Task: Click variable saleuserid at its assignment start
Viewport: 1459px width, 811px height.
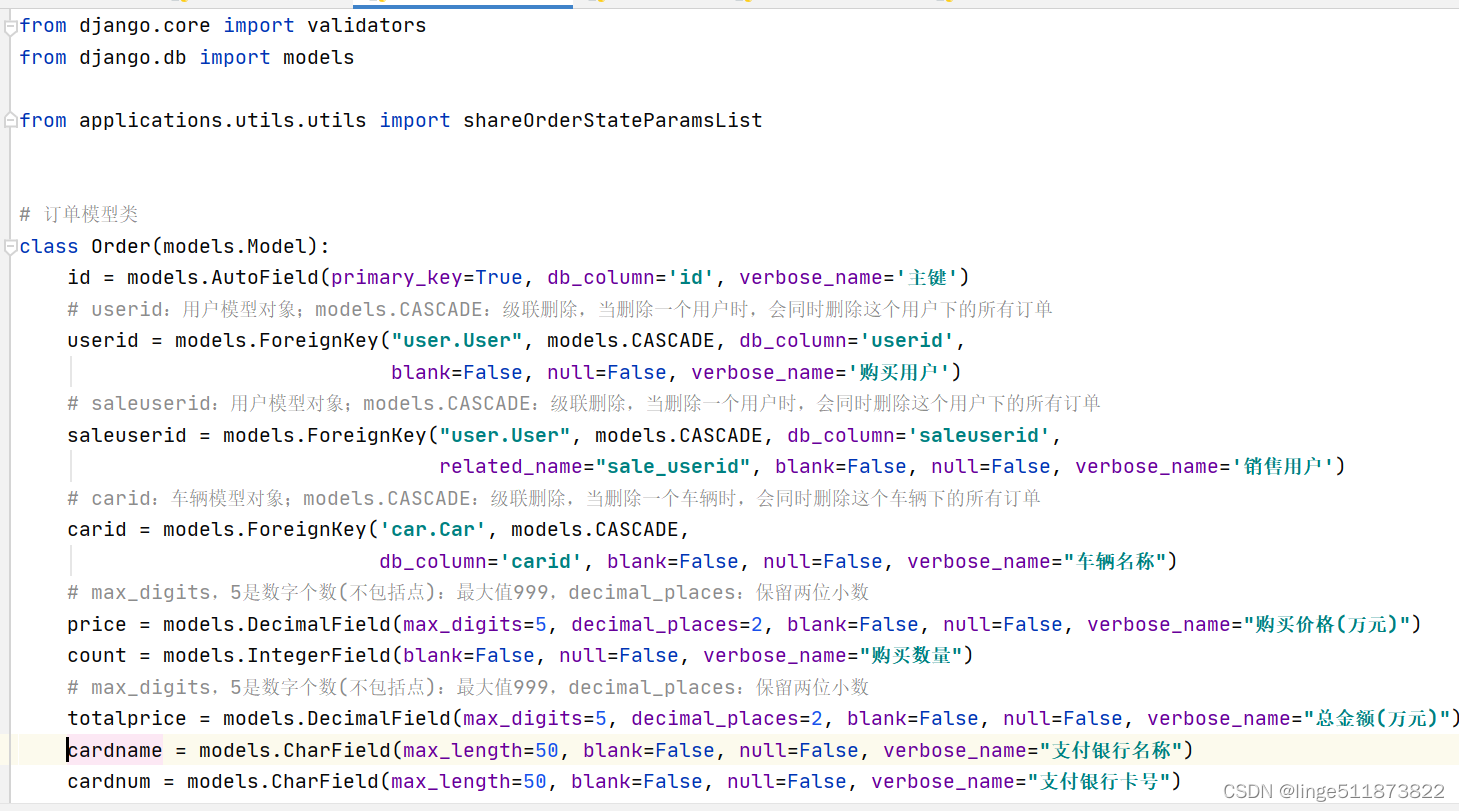Action: pyautogui.click(x=127, y=436)
